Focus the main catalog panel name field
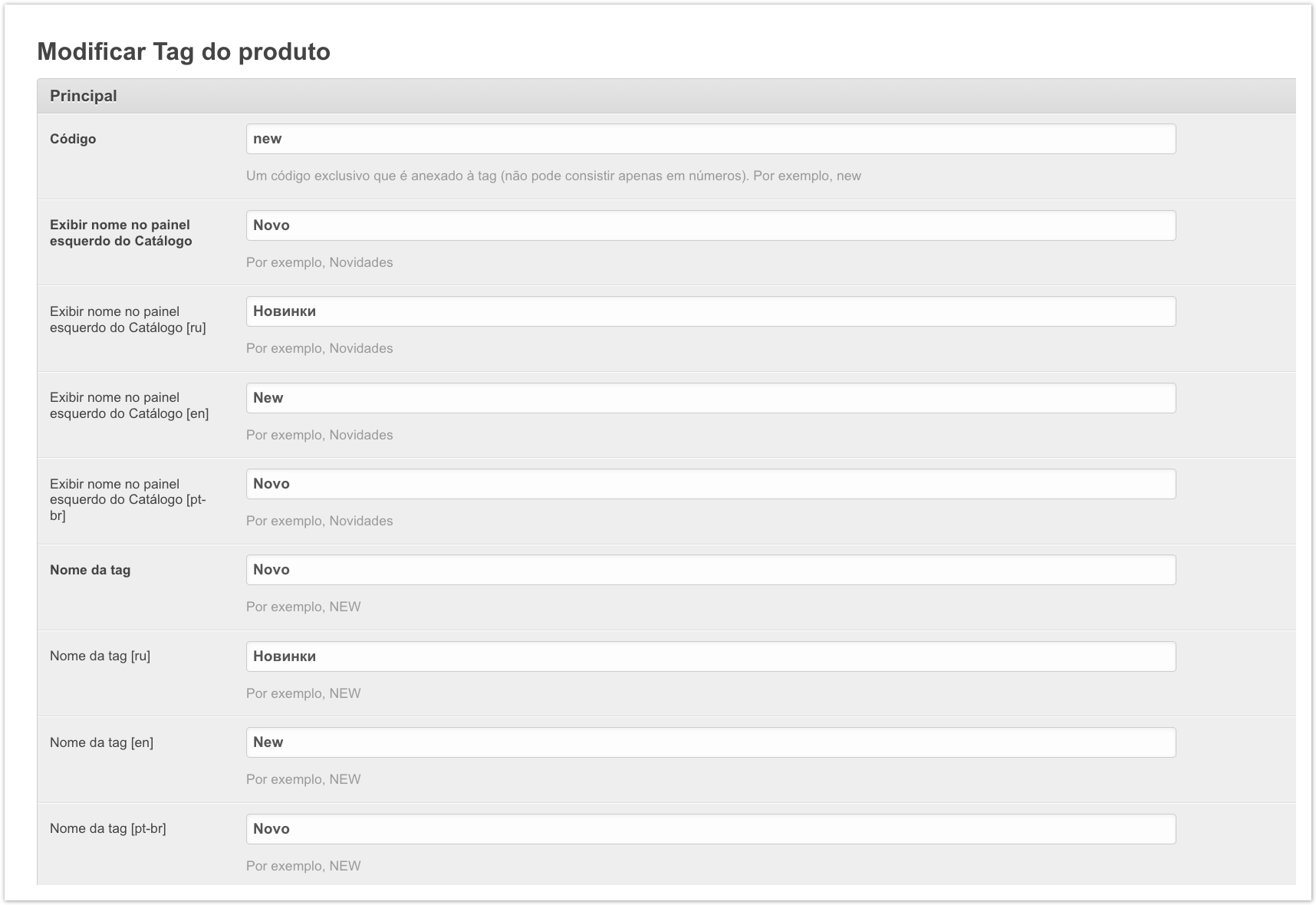This screenshot has height=905, width=1316. click(x=710, y=225)
